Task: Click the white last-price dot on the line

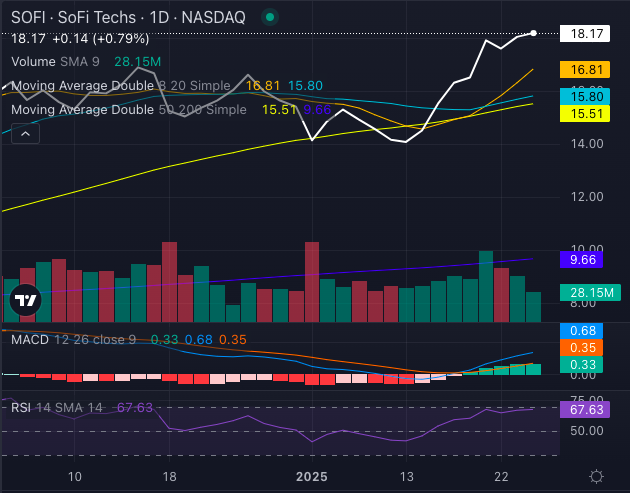Action: point(533,33)
